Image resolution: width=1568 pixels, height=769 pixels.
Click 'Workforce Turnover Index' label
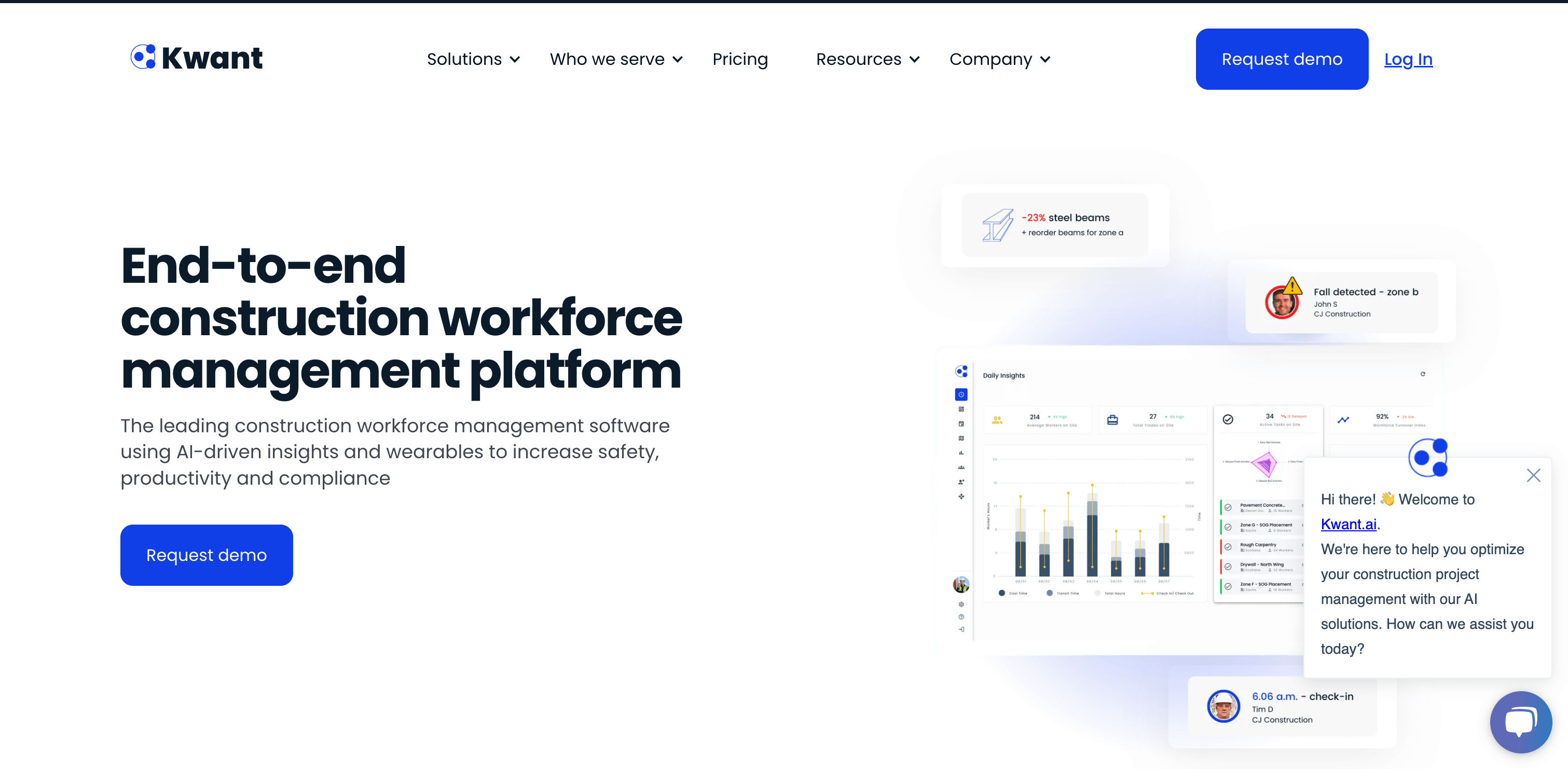pos(1398,425)
